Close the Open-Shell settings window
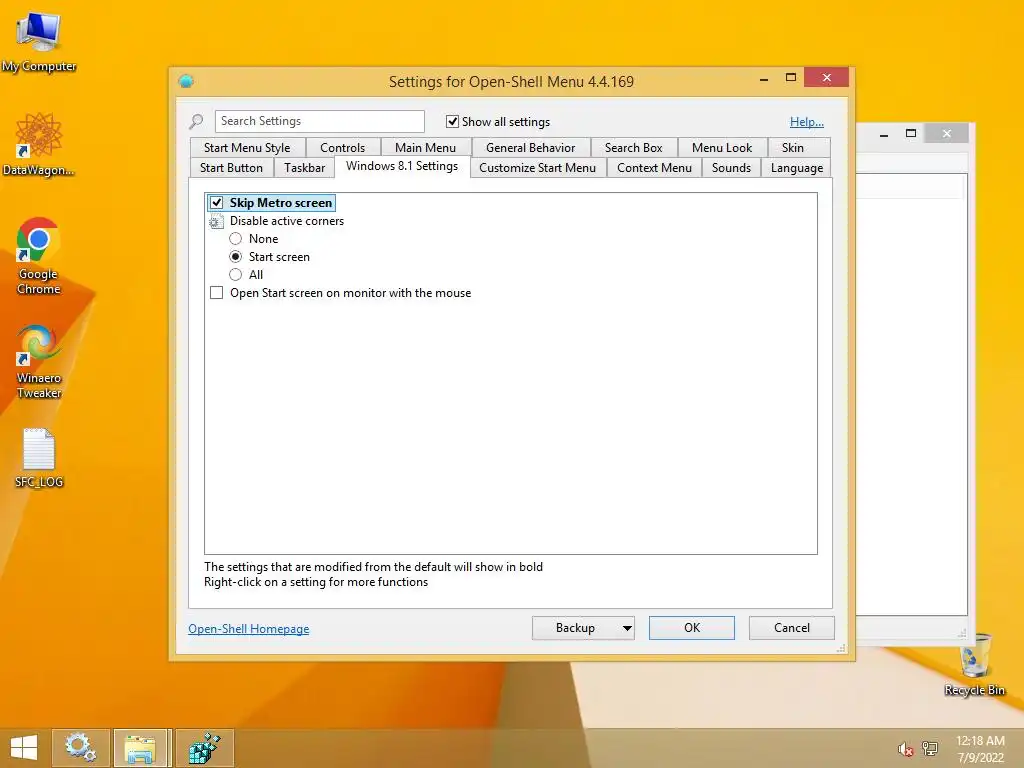The image size is (1024, 768). 827,78
